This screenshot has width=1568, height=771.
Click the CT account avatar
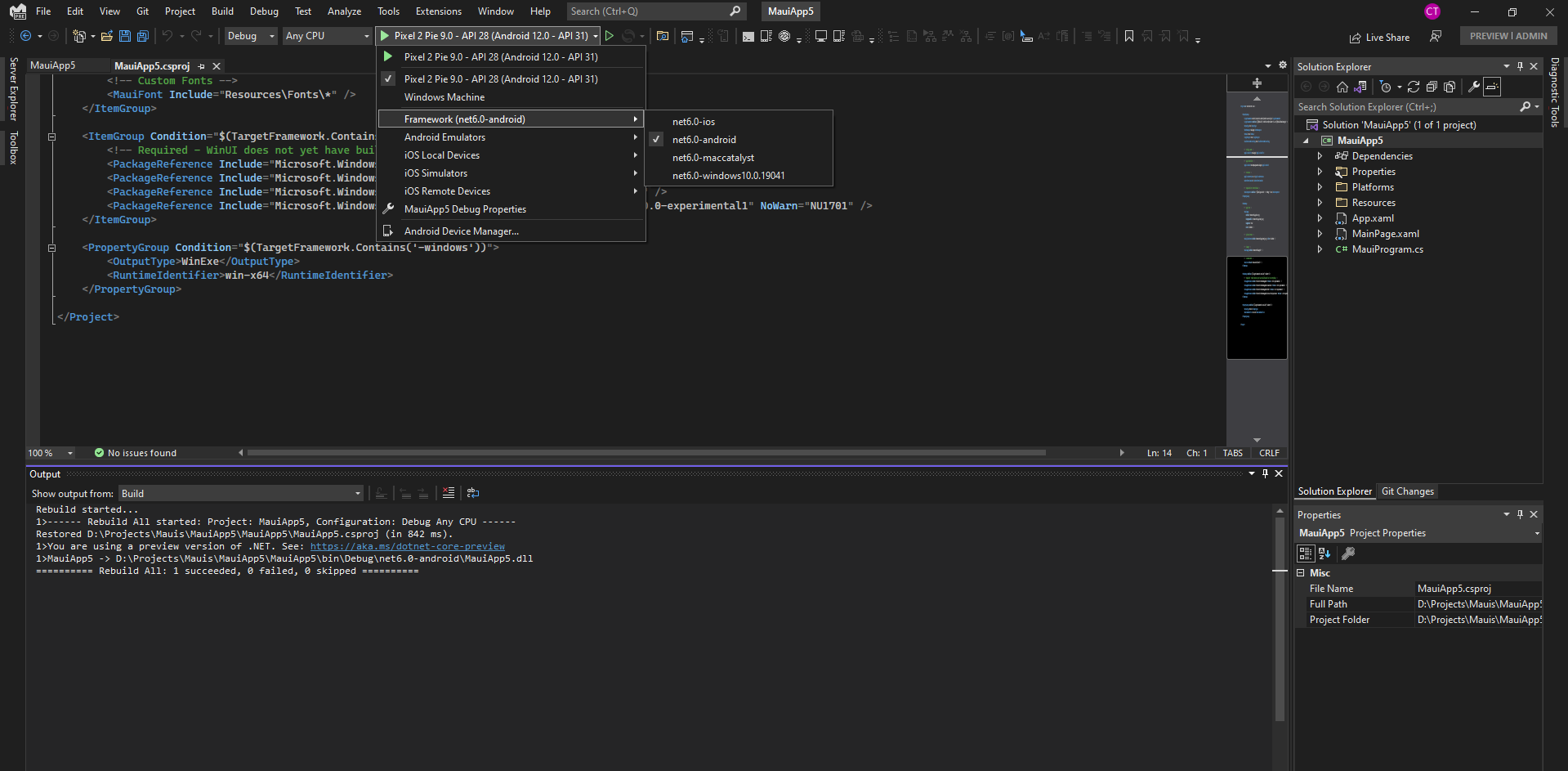(1432, 11)
